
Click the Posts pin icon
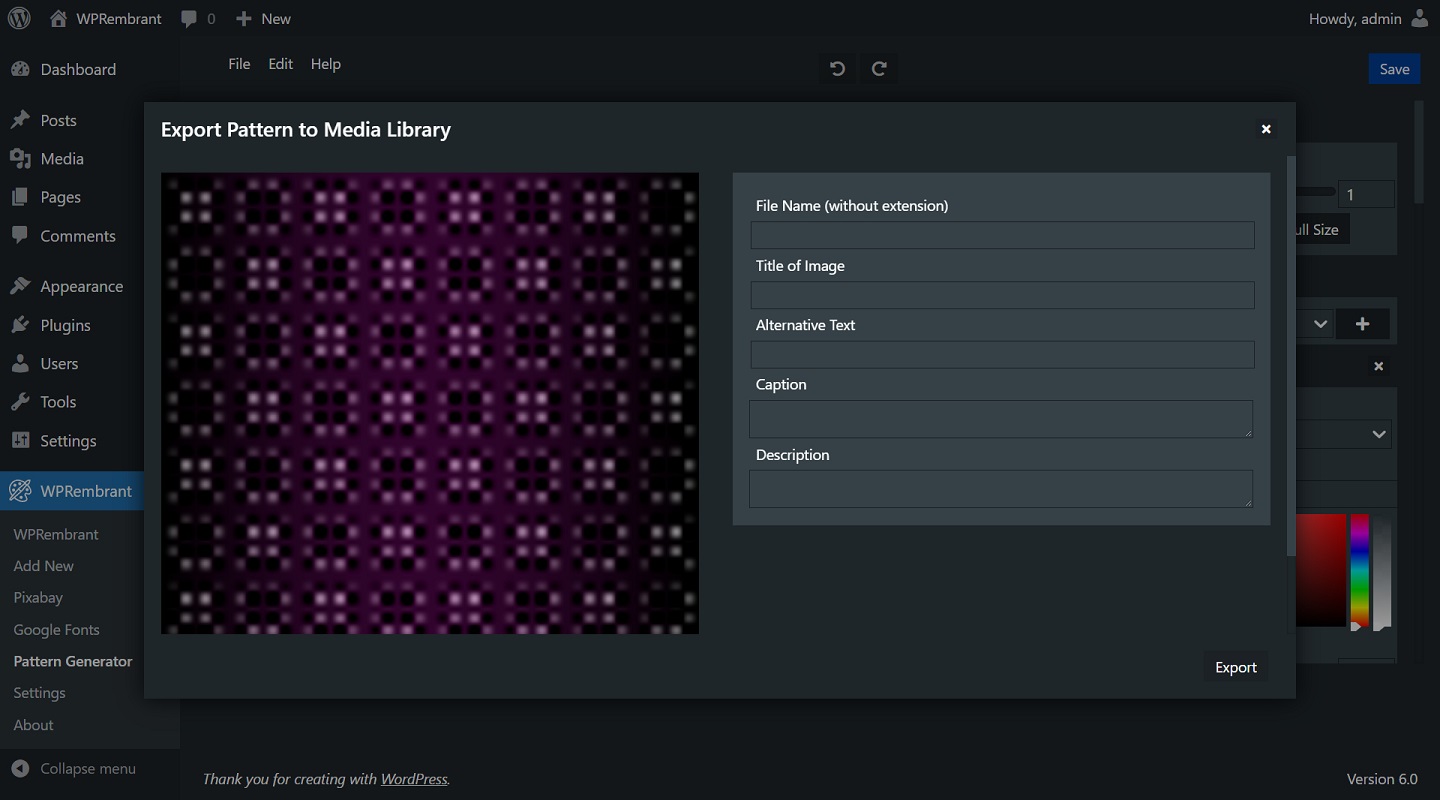(x=23, y=119)
